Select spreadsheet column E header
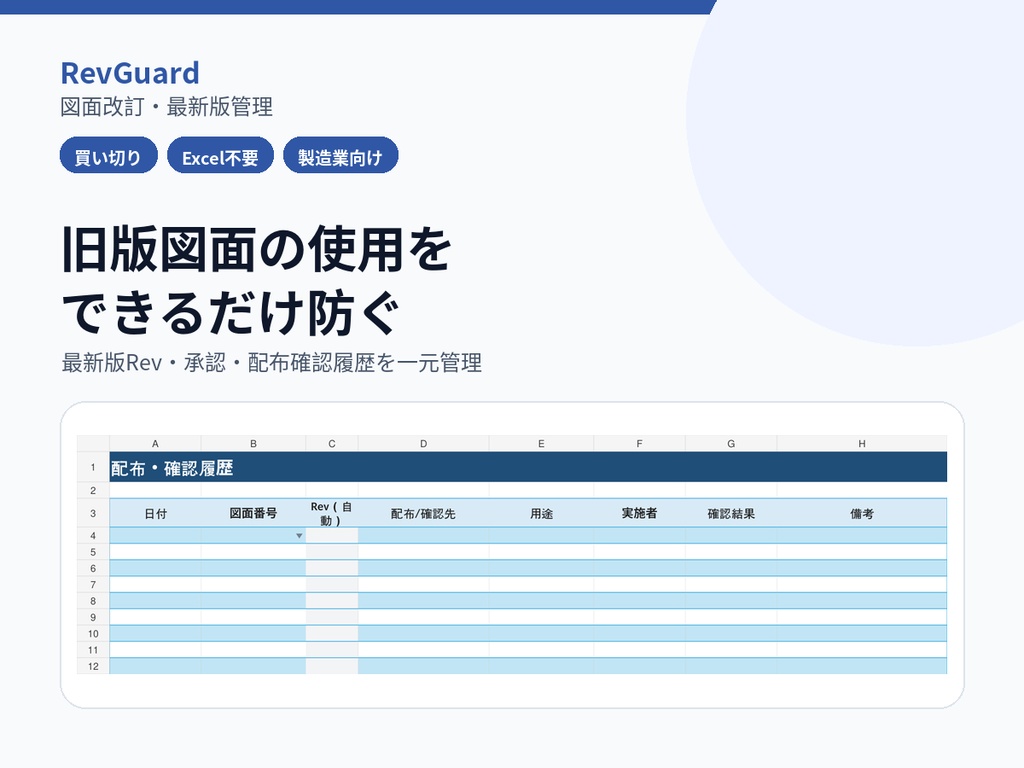 [x=541, y=443]
